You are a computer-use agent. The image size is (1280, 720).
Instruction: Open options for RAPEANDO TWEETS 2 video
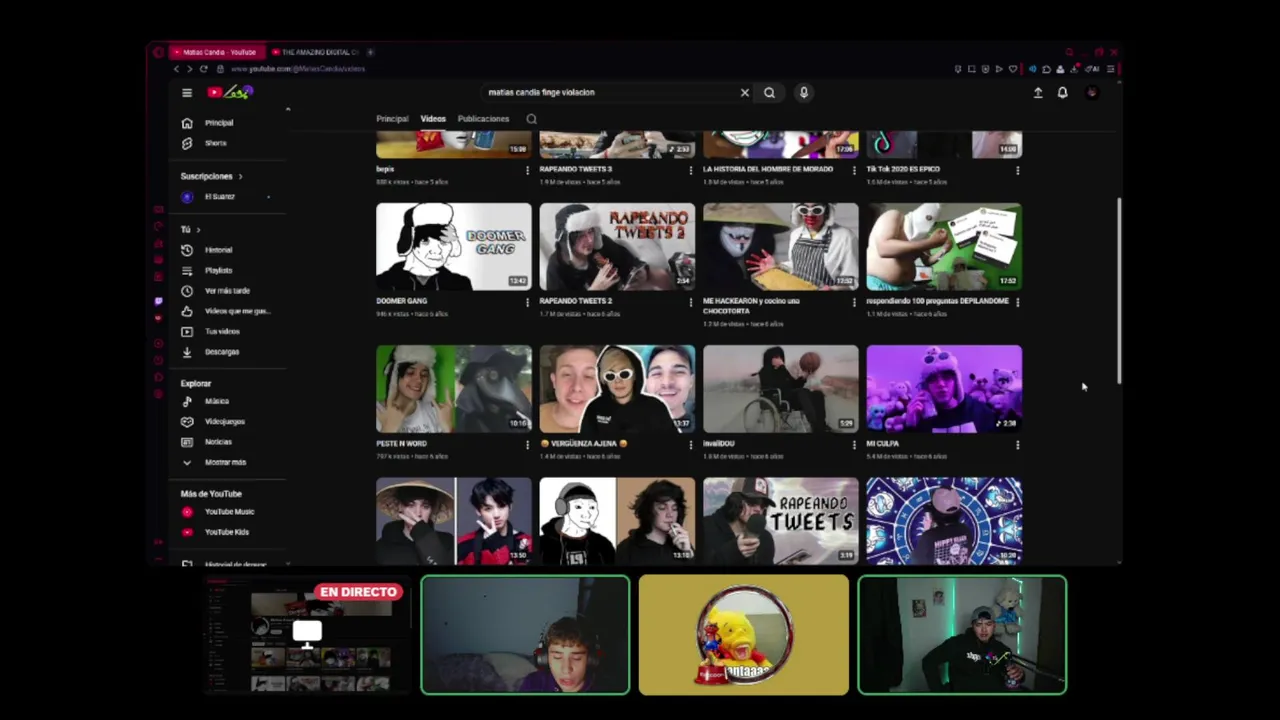(x=690, y=301)
